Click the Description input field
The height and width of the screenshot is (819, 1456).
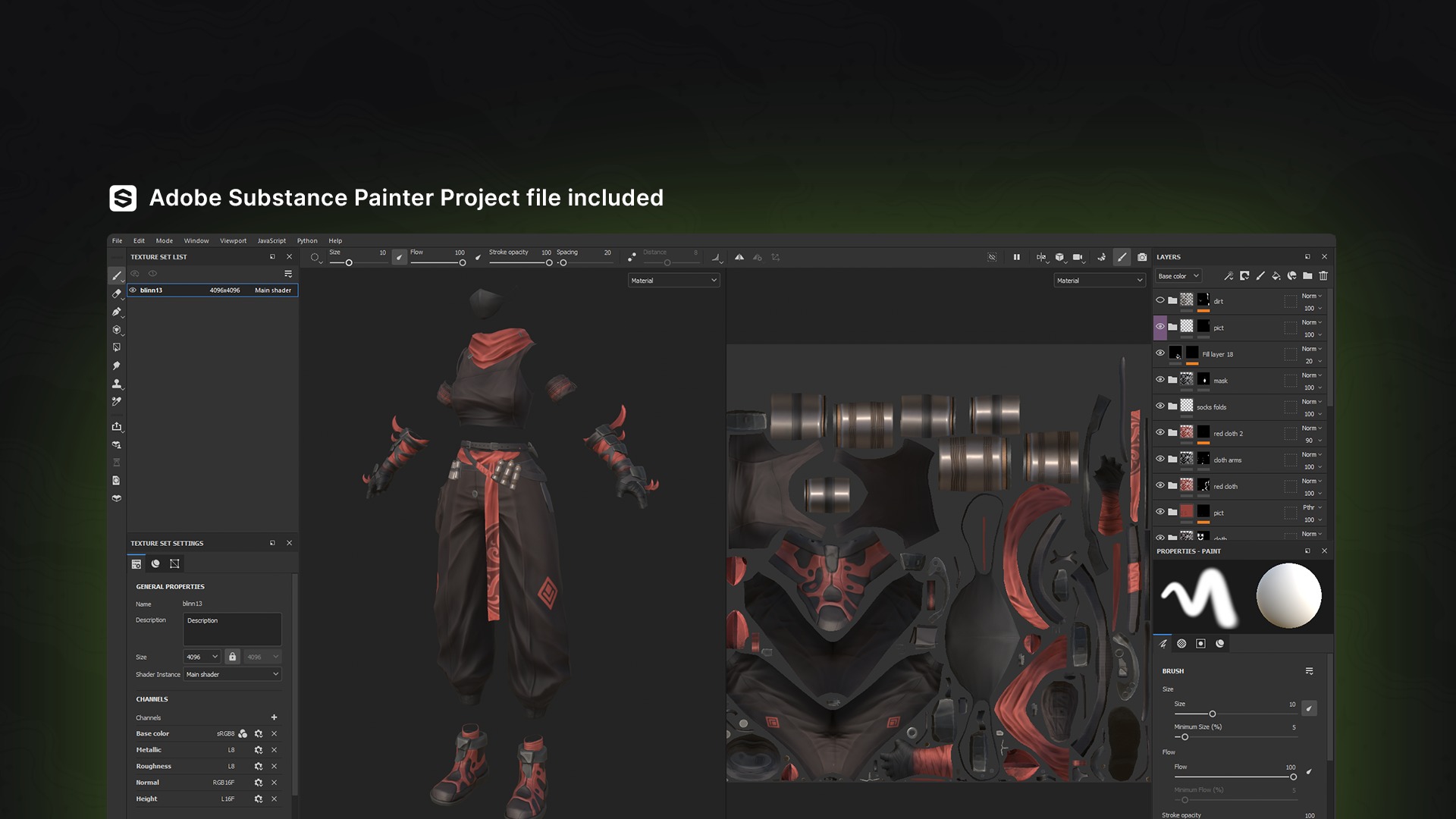click(x=232, y=629)
